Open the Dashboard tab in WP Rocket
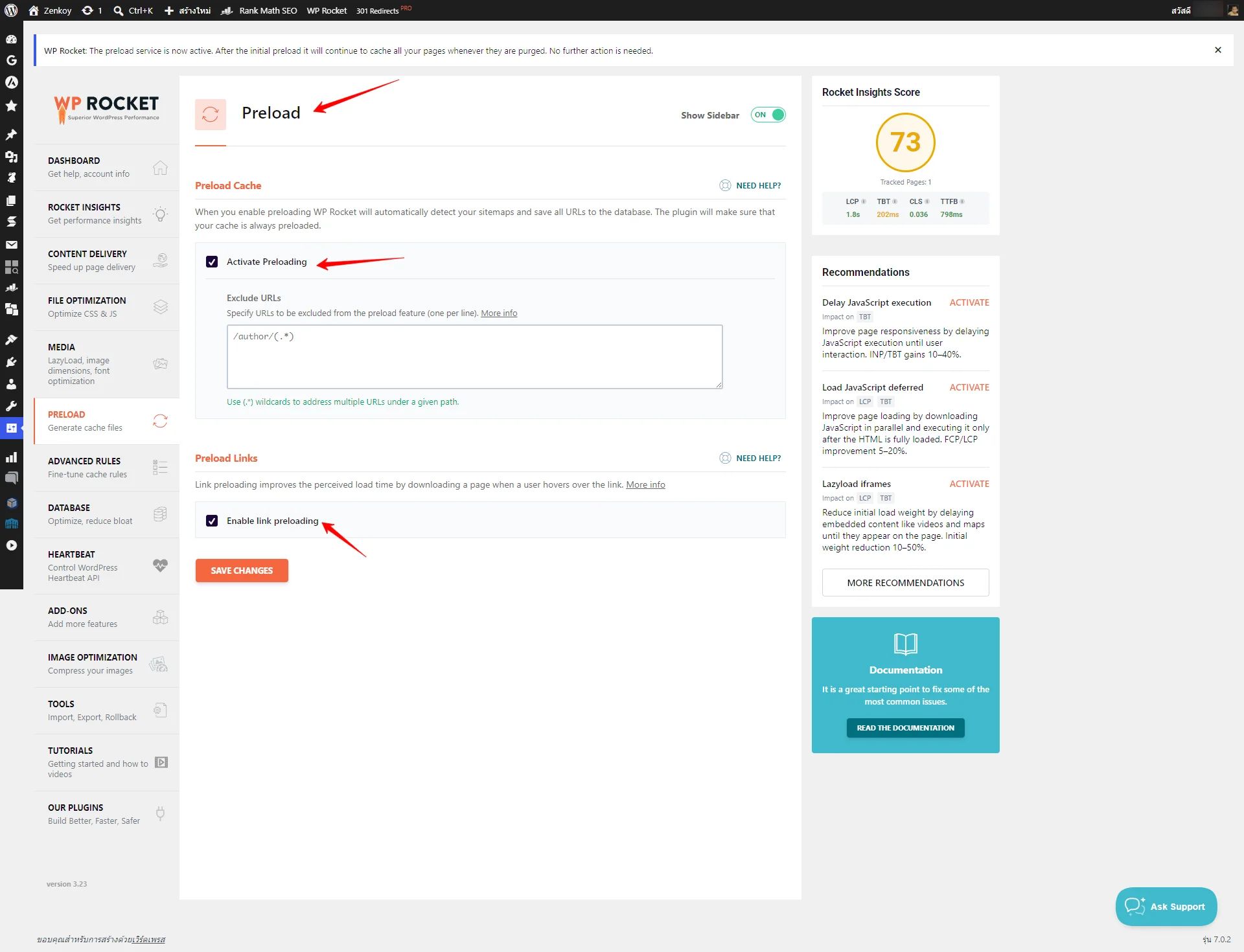Screen dimensions: 1244x952 [x=107, y=167]
